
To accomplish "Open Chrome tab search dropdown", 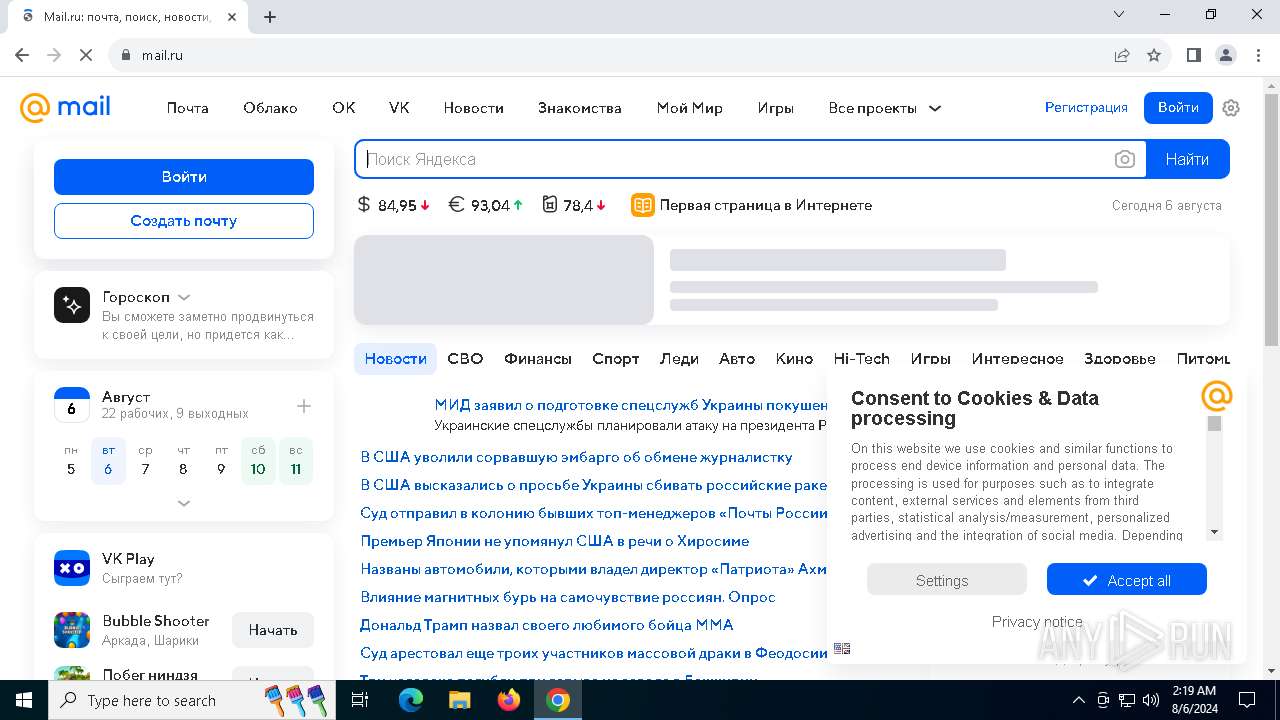I will click(1119, 15).
